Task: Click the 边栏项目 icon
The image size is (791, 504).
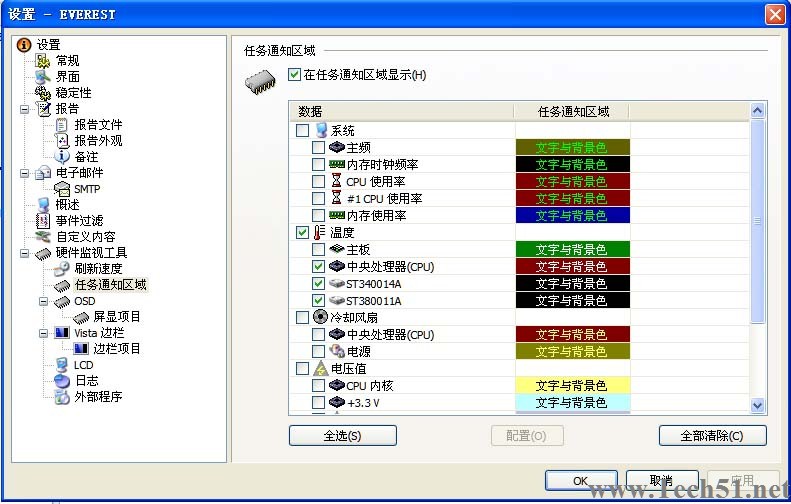Action: [81, 349]
